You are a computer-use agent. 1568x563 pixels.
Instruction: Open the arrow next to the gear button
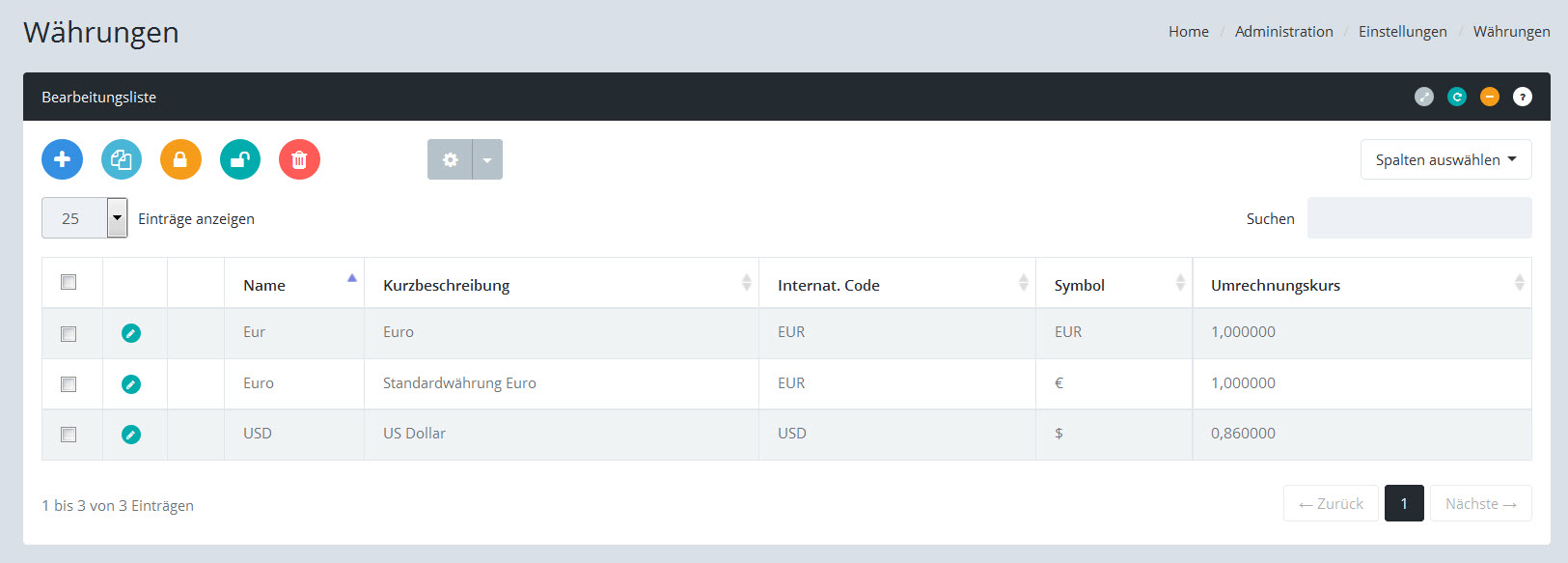click(487, 159)
